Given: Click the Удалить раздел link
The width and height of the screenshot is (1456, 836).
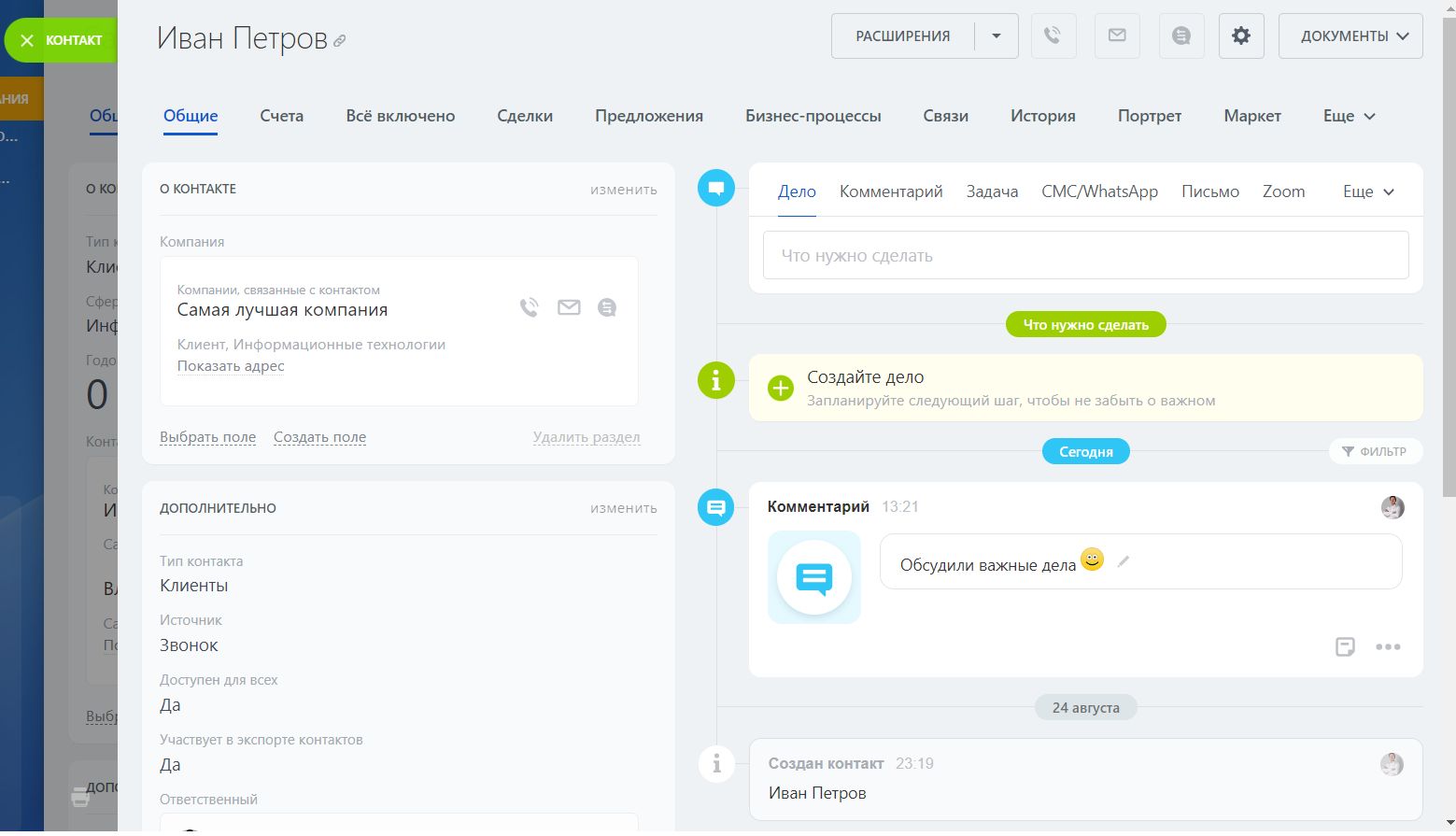Looking at the screenshot, I should tap(587, 437).
